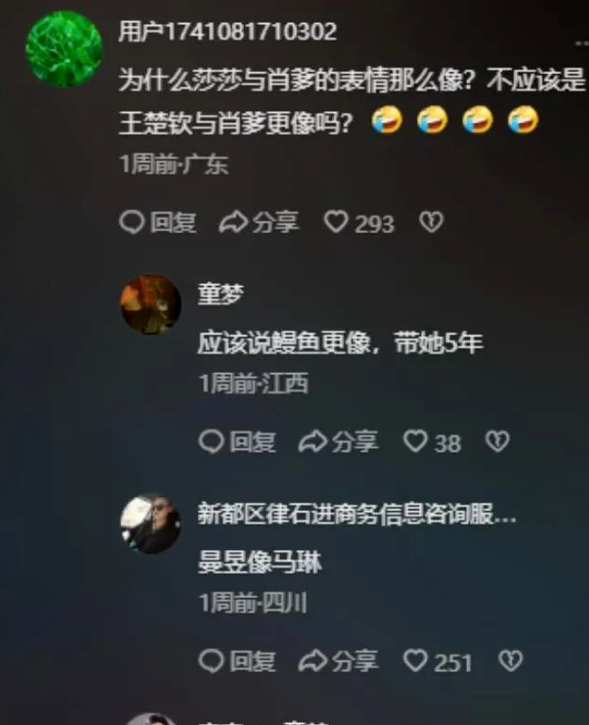Share 童梦's reply comment
589x725 pixels.
point(338,442)
